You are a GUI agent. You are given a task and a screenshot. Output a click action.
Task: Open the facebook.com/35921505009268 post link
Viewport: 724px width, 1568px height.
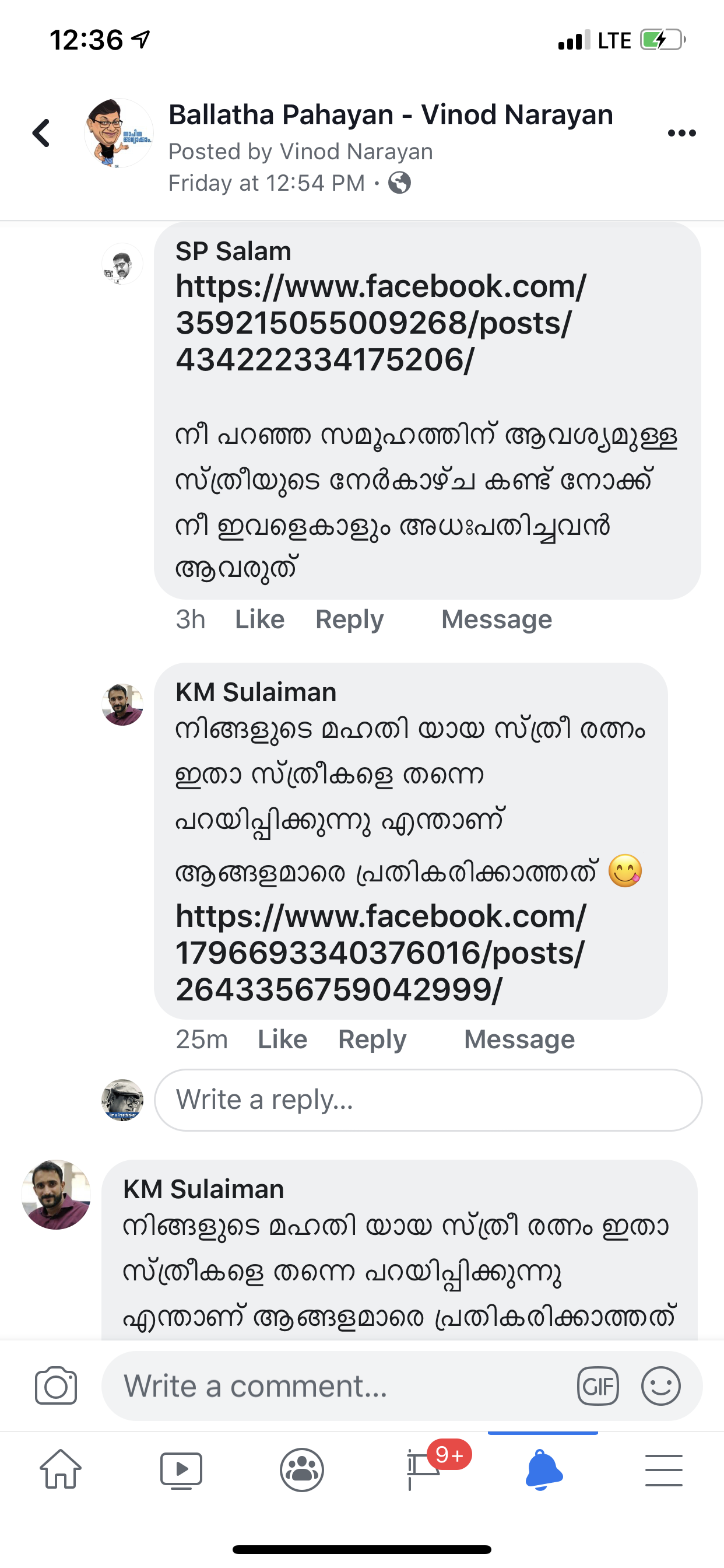pyautogui.click(x=381, y=323)
